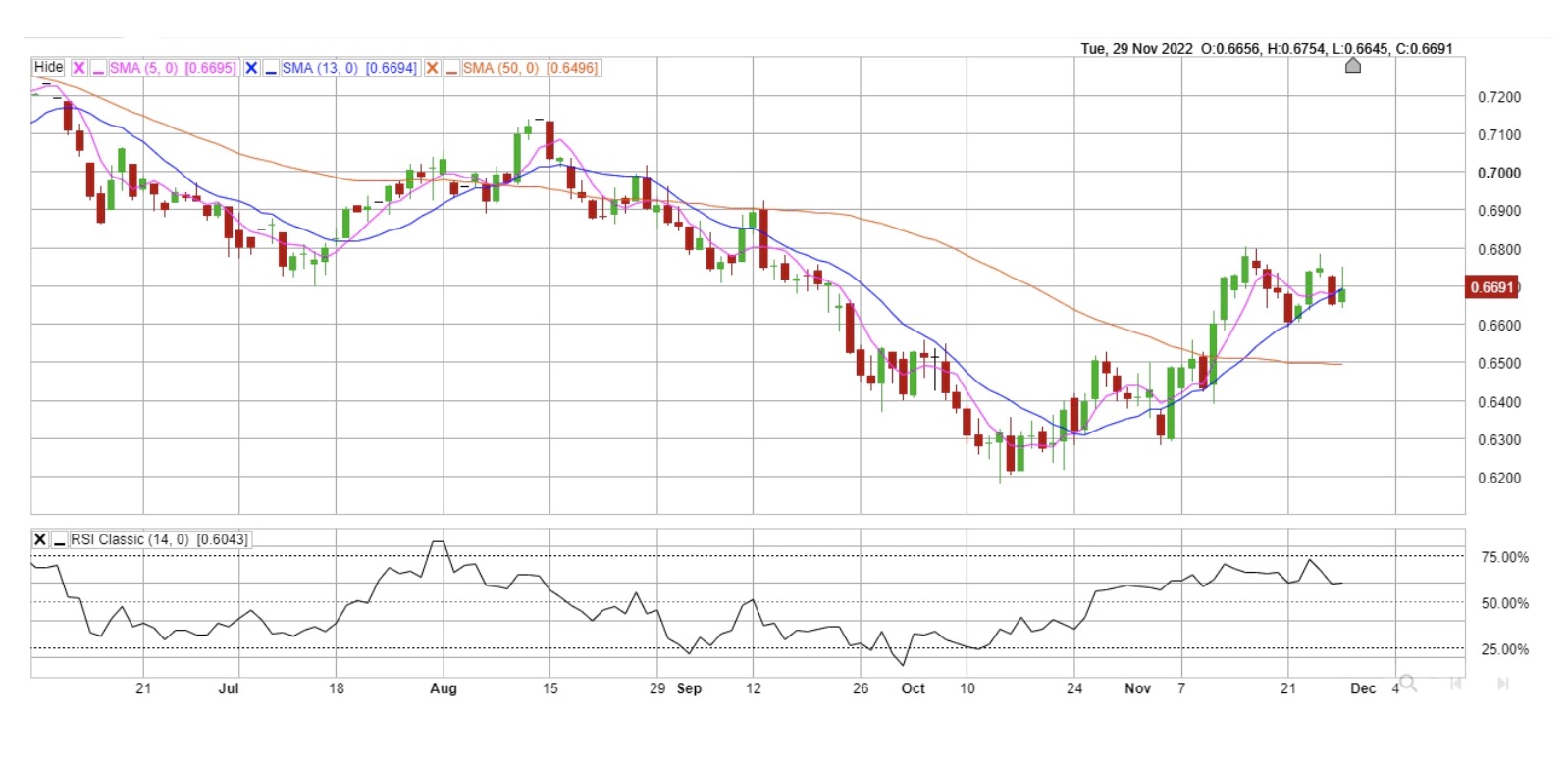Click the zoom magnifier icon

coord(1408,683)
